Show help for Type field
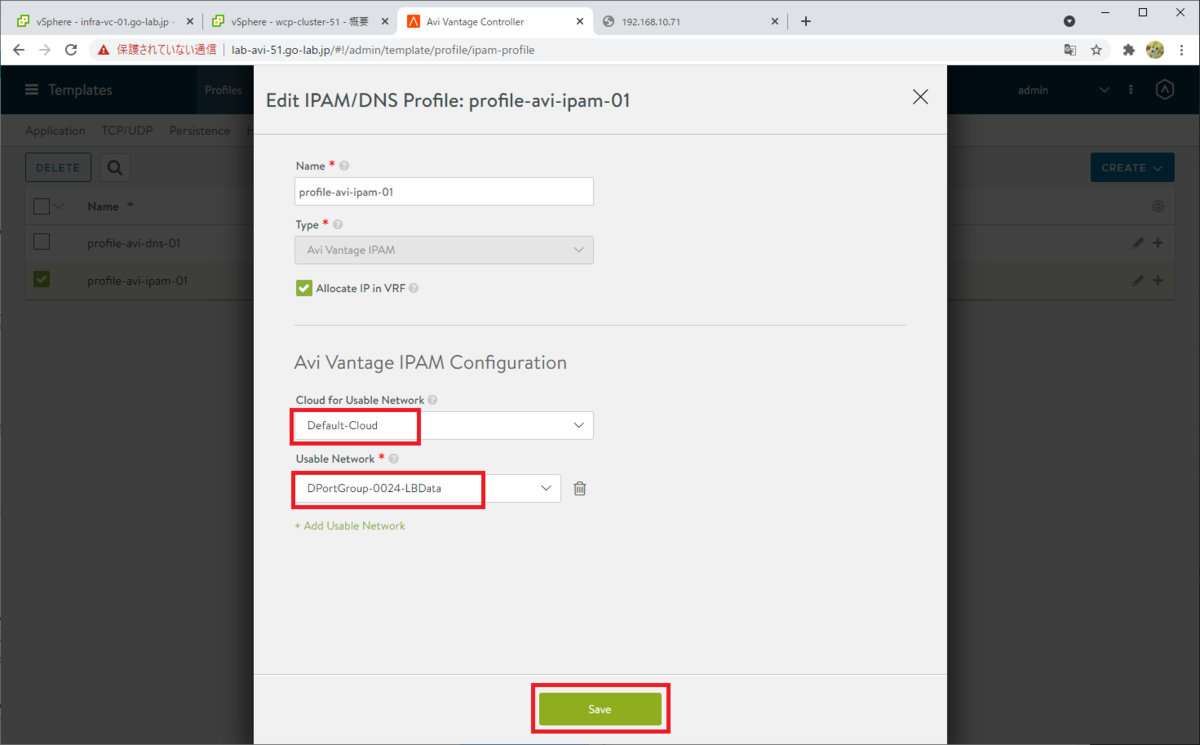1200x745 pixels. tap(337, 225)
